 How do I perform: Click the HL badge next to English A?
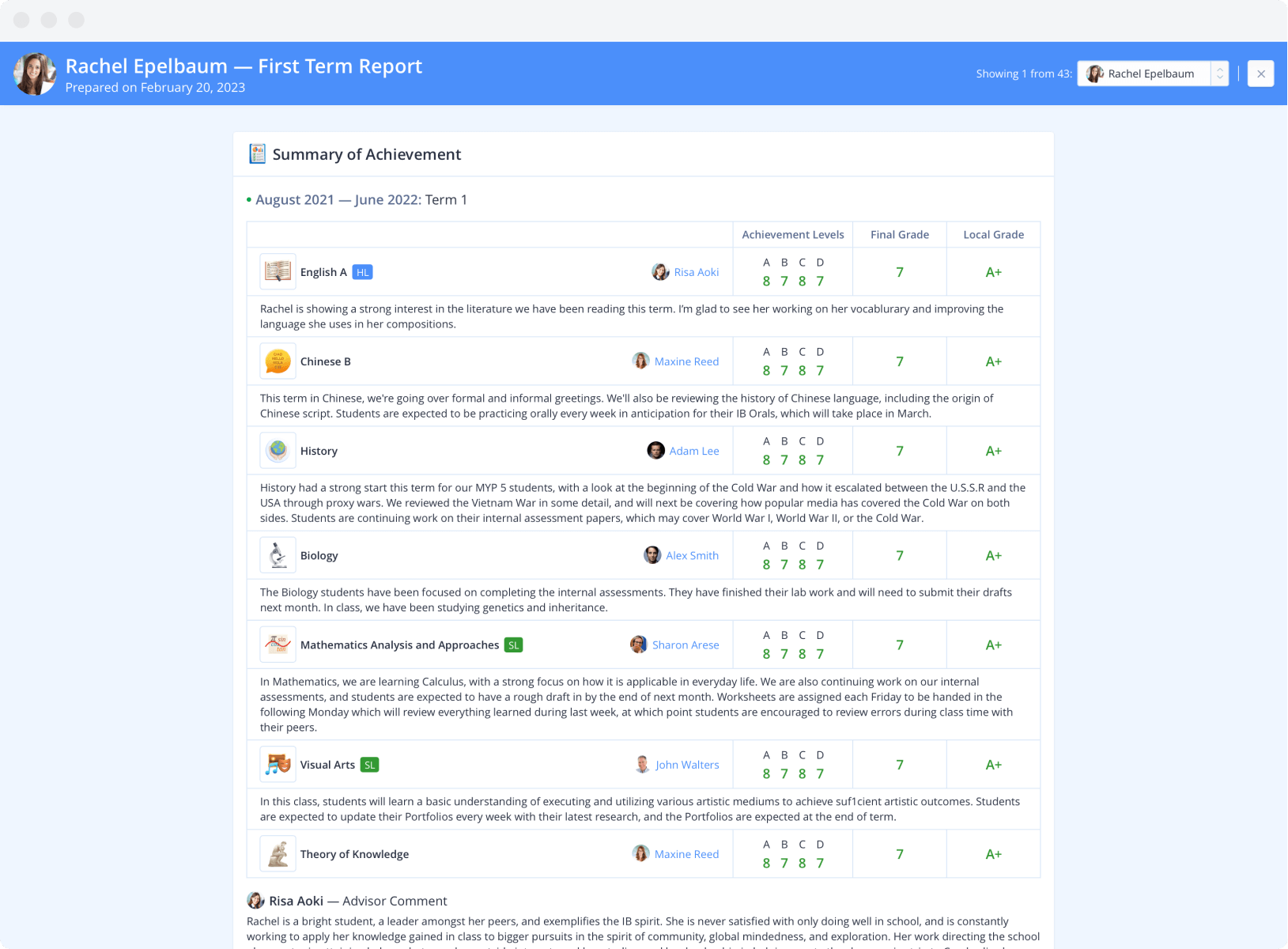click(x=362, y=272)
